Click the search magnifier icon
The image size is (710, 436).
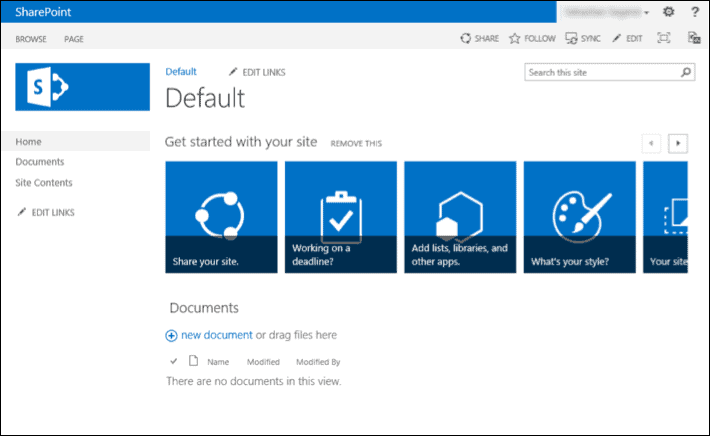pyautogui.click(x=686, y=72)
